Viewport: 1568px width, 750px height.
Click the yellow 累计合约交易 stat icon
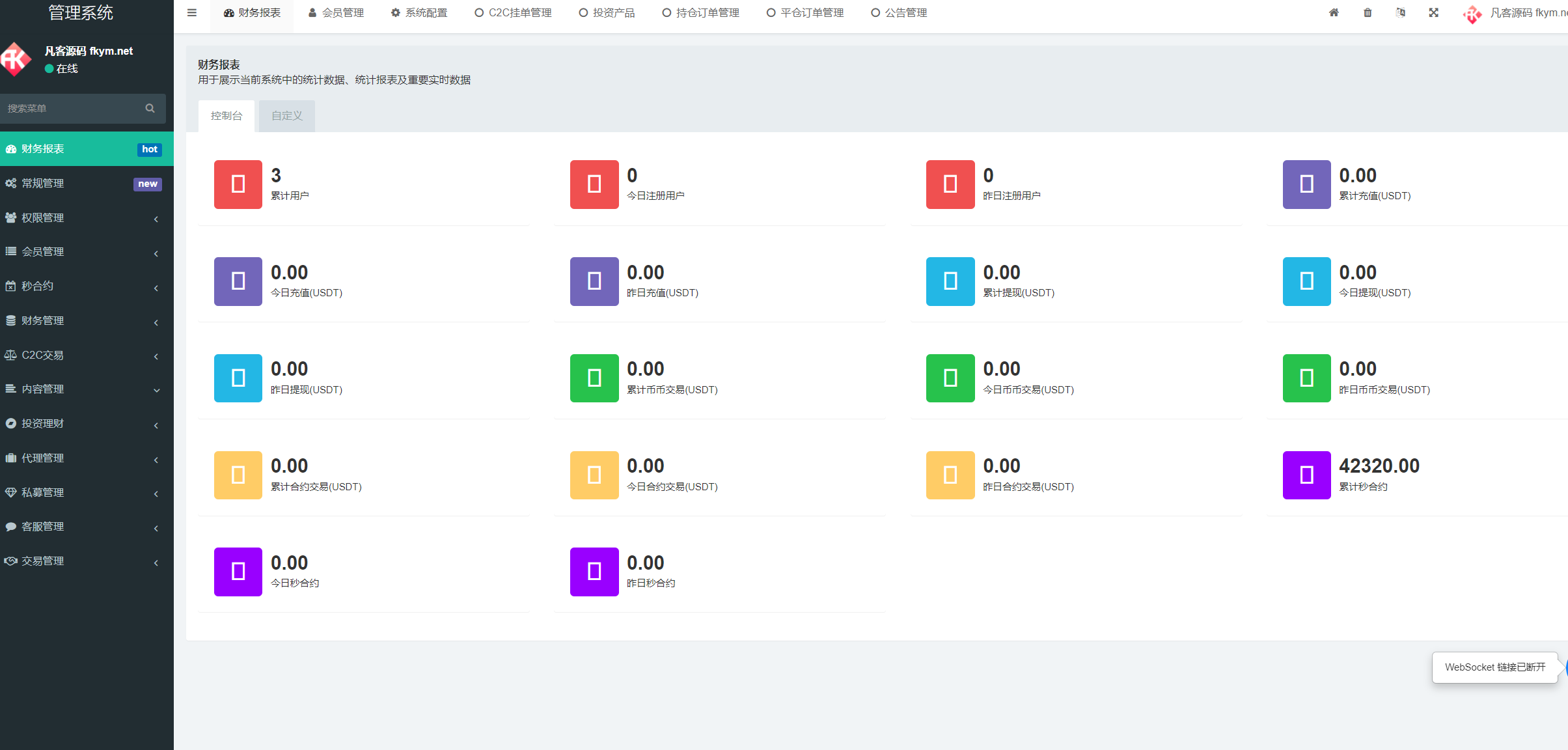(x=238, y=475)
